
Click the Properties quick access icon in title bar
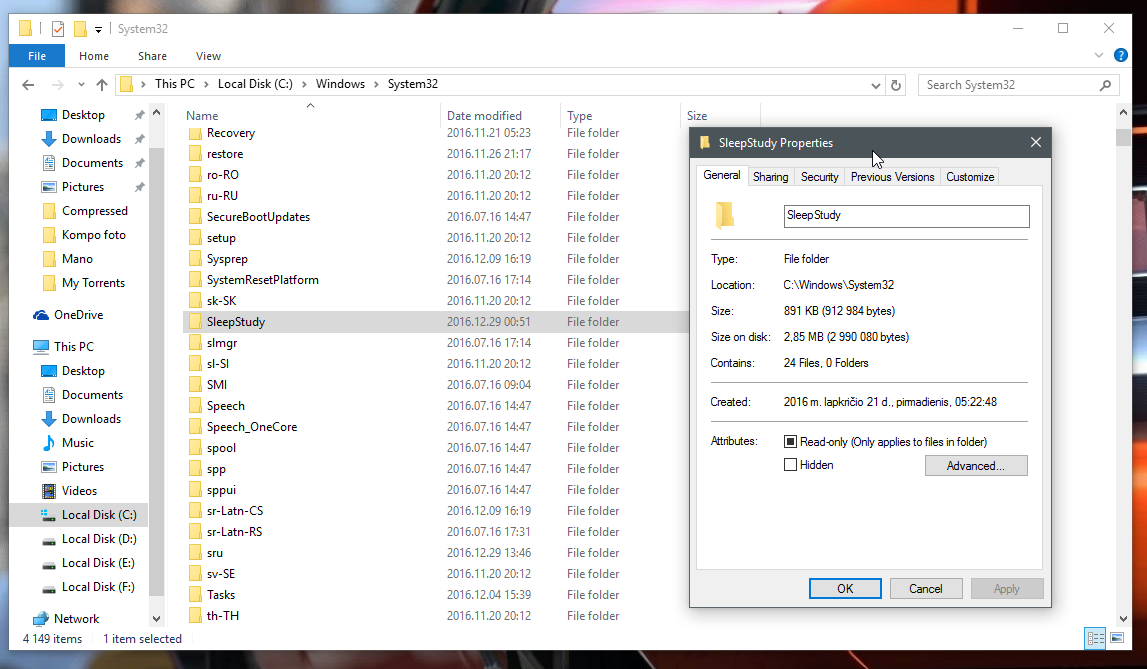pyautogui.click(x=58, y=29)
